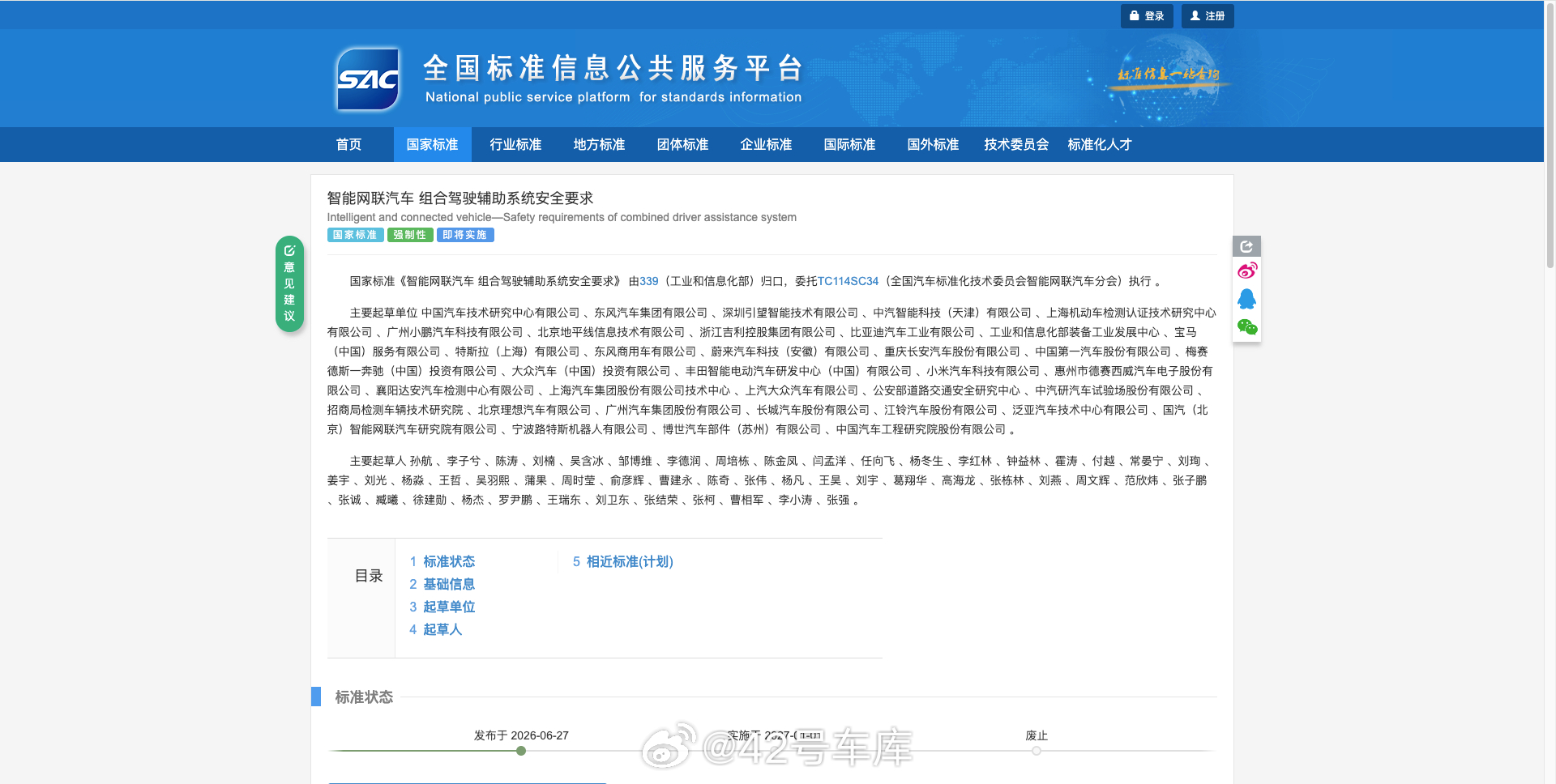Viewport: 1556px width, 784px height.
Task: Click the 标准状态 section heading
Action: click(364, 697)
